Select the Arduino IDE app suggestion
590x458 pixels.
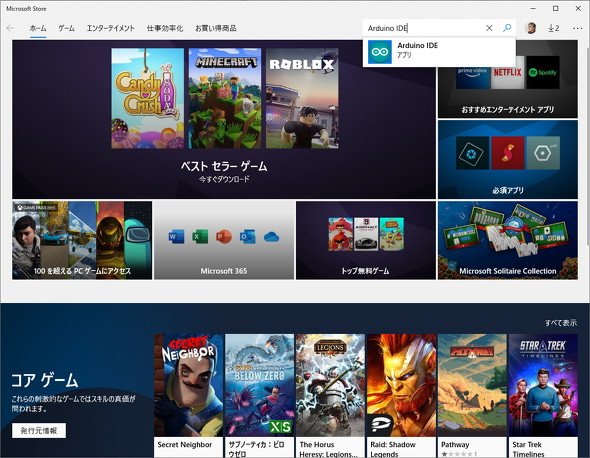(x=439, y=52)
